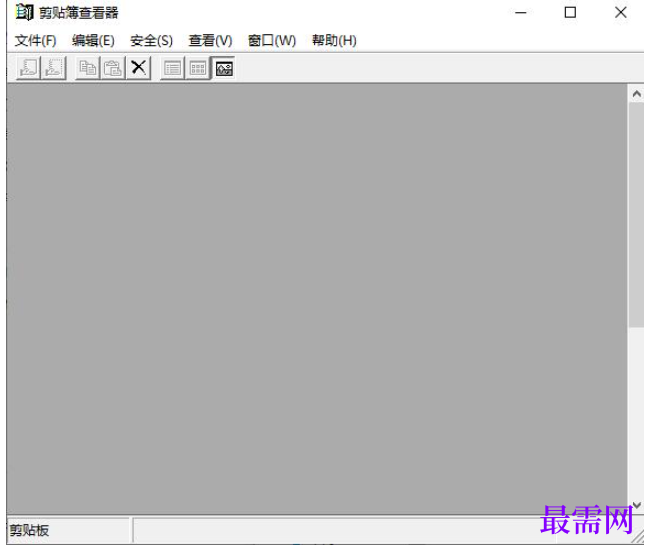Click the Connect toolbar icon
Viewport: 652px width, 551px height.
click(x=28, y=68)
